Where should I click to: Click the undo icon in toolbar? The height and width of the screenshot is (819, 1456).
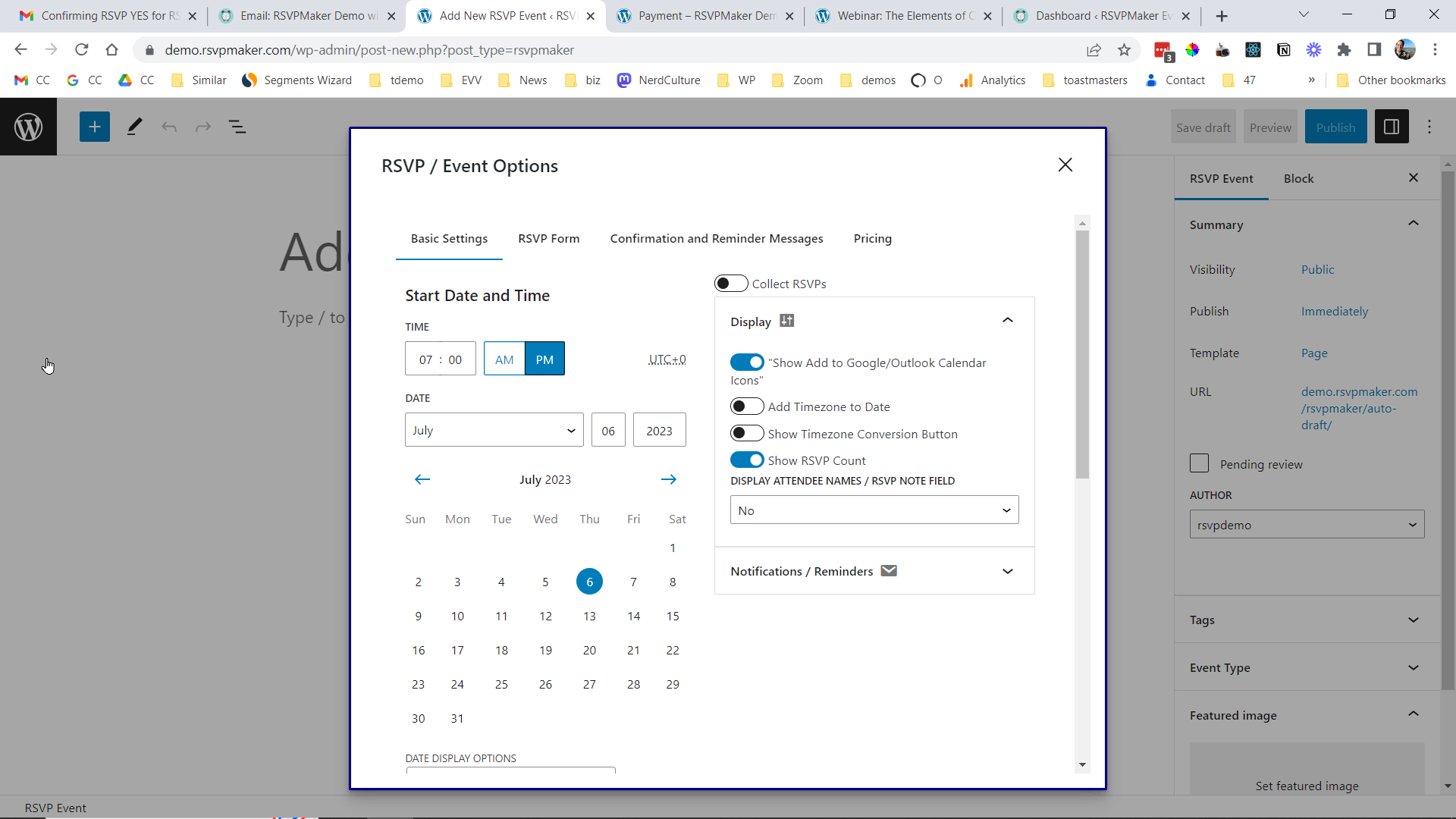168,126
